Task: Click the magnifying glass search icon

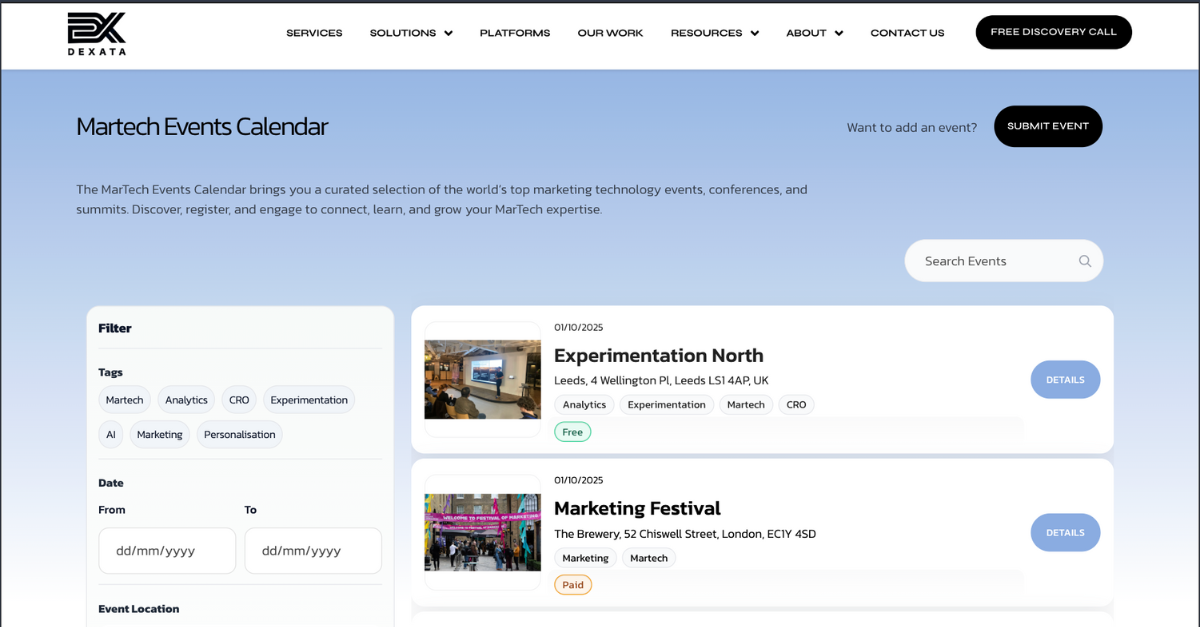Action: [x=1084, y=260]
